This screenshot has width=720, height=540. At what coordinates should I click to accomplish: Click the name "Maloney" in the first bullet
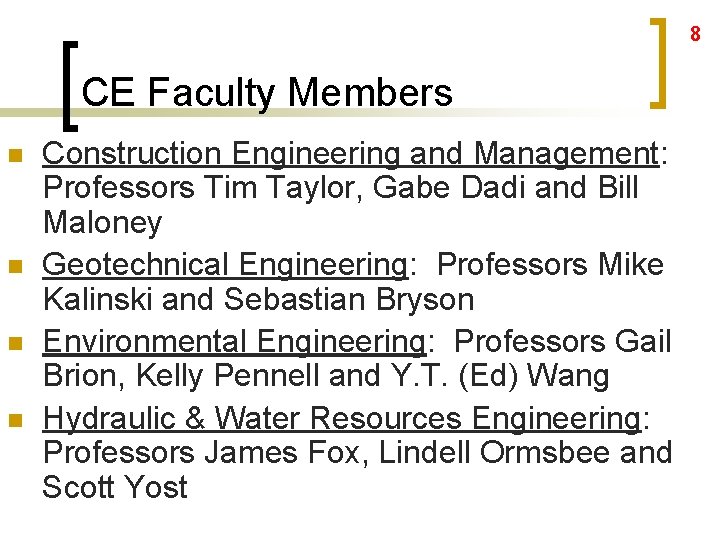[x=102, y=223]
